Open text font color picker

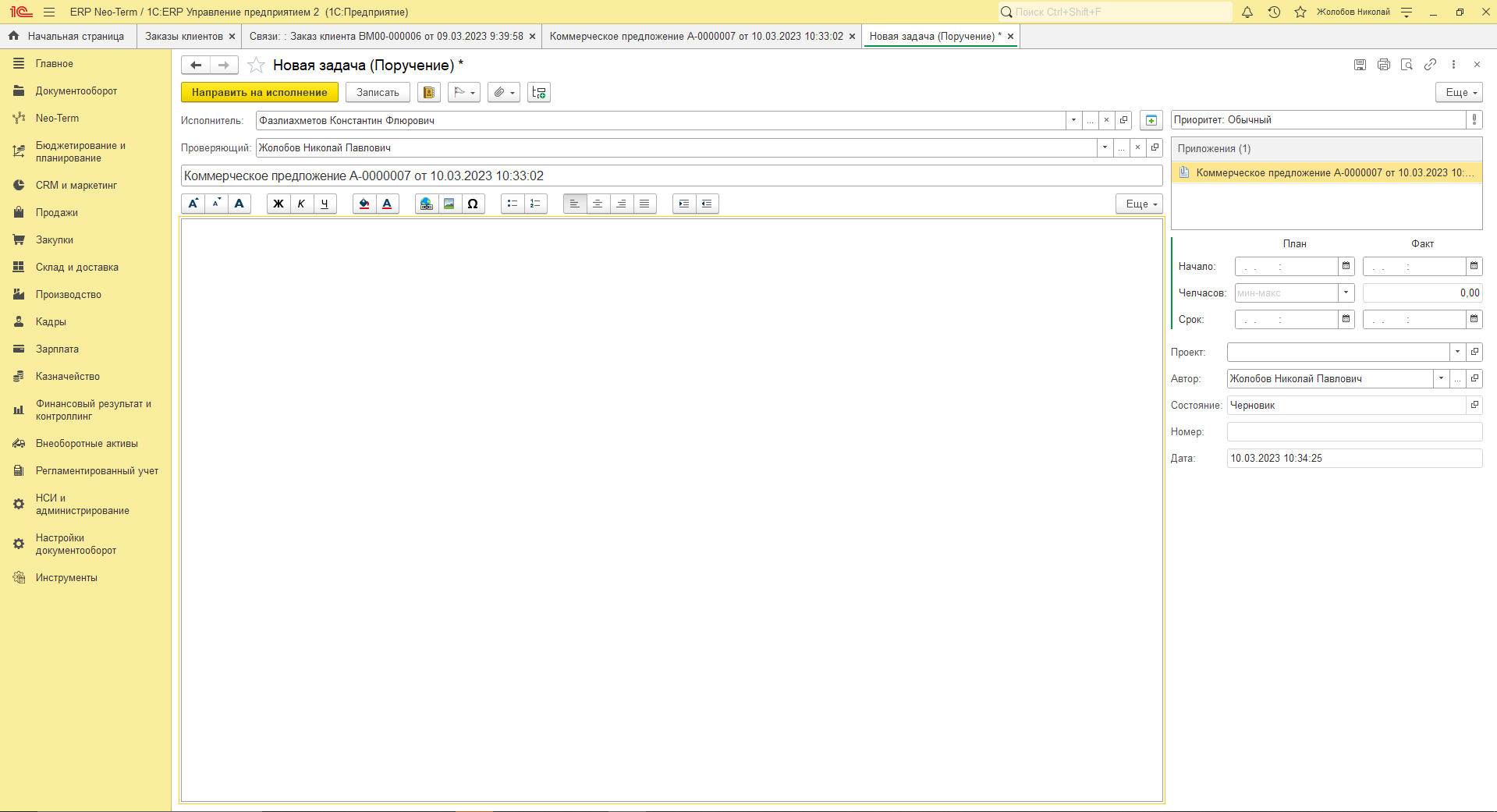pos(387,204)
